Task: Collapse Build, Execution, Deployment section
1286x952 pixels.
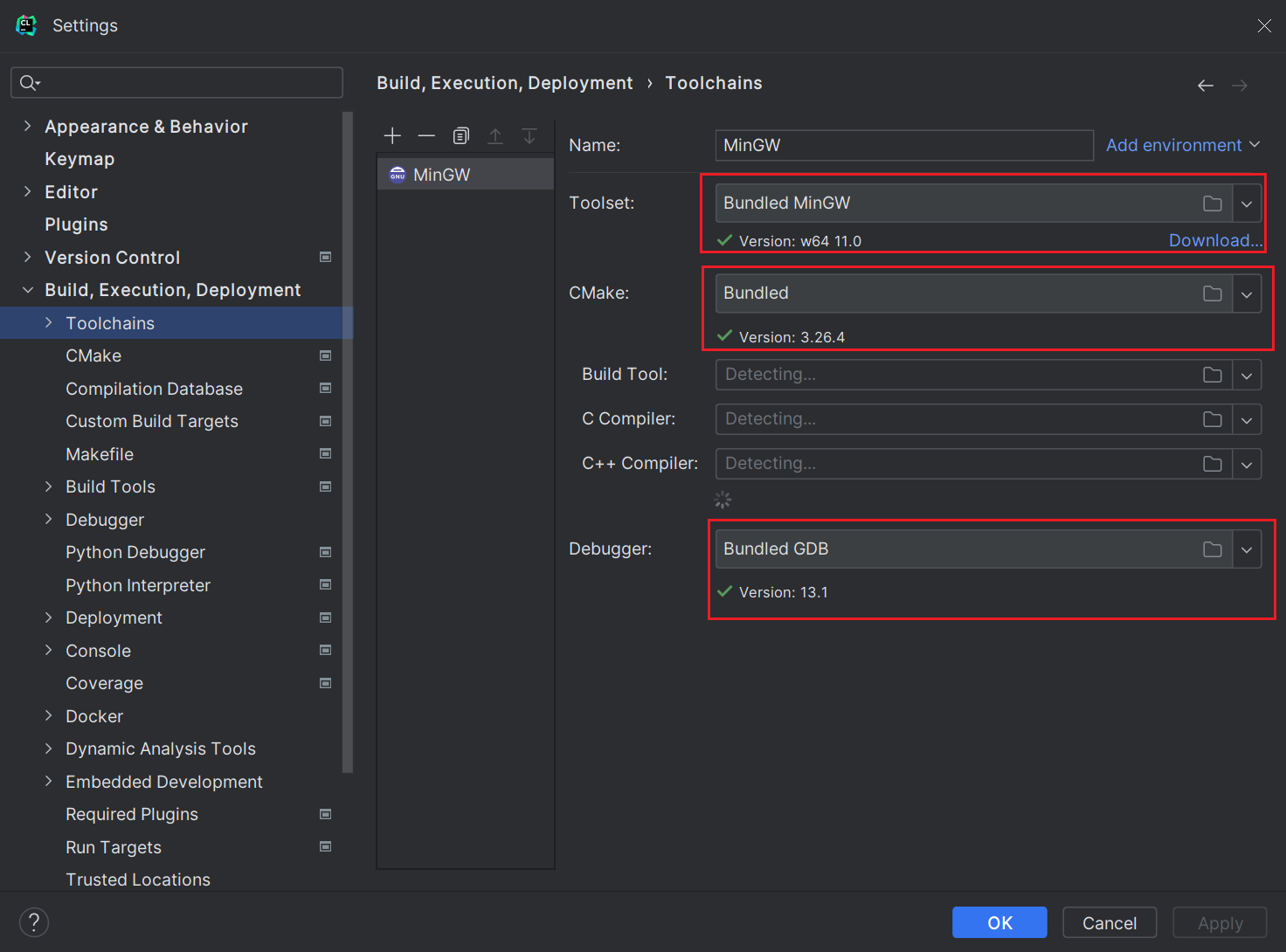Action: tap(28, 290)
